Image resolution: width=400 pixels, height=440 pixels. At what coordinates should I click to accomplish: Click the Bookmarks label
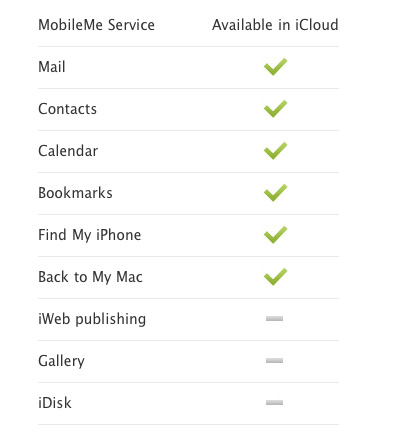point(75,193)
